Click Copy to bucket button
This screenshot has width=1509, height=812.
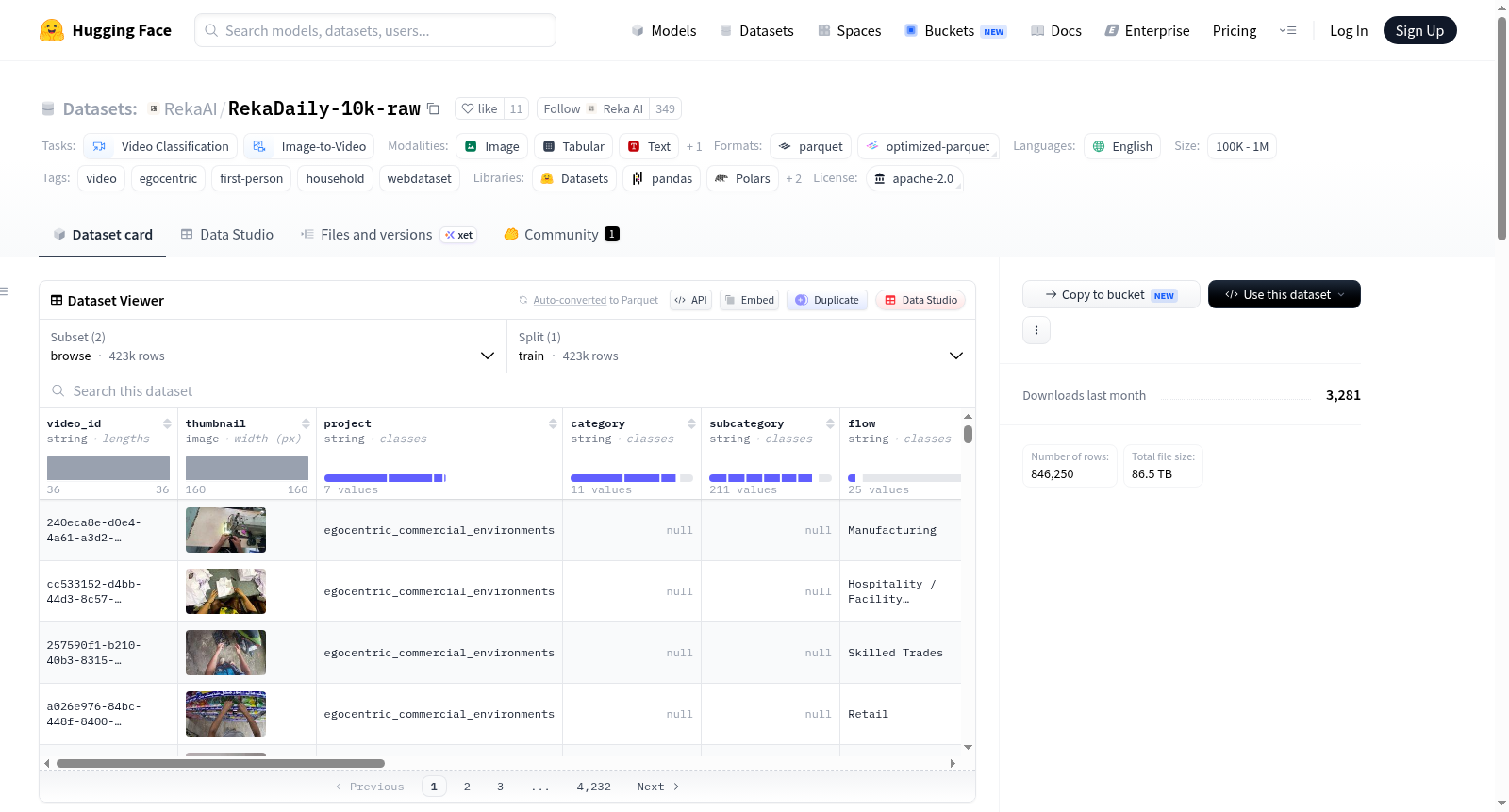coord(1111,294)
